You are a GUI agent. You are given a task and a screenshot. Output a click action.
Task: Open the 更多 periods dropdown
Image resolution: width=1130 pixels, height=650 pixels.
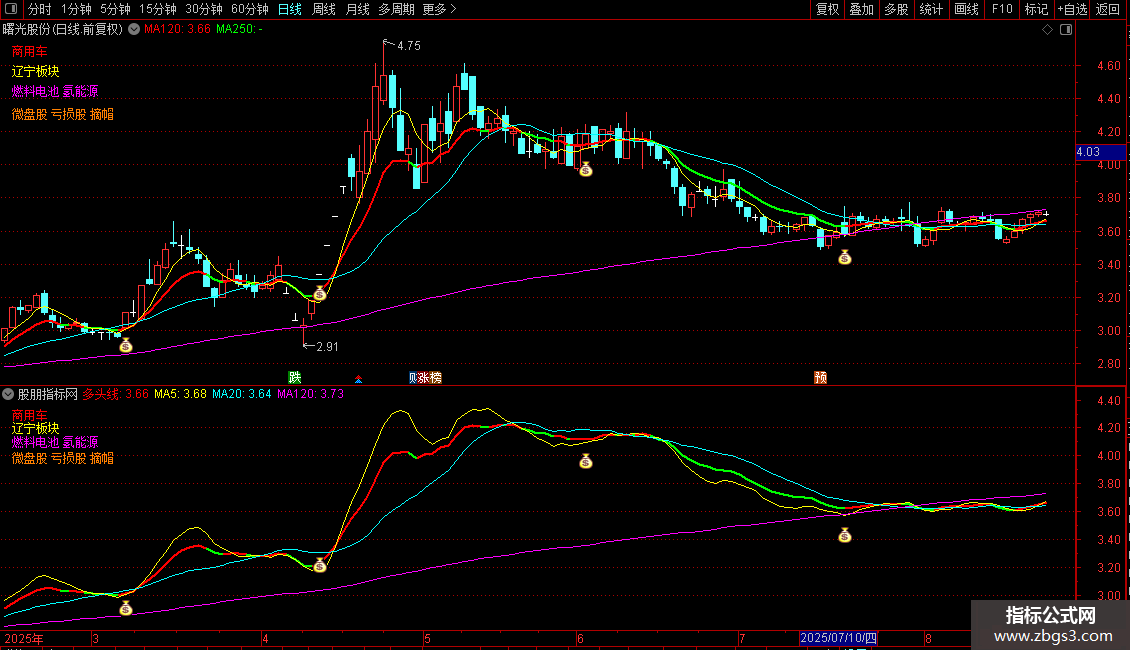[439, 9]
